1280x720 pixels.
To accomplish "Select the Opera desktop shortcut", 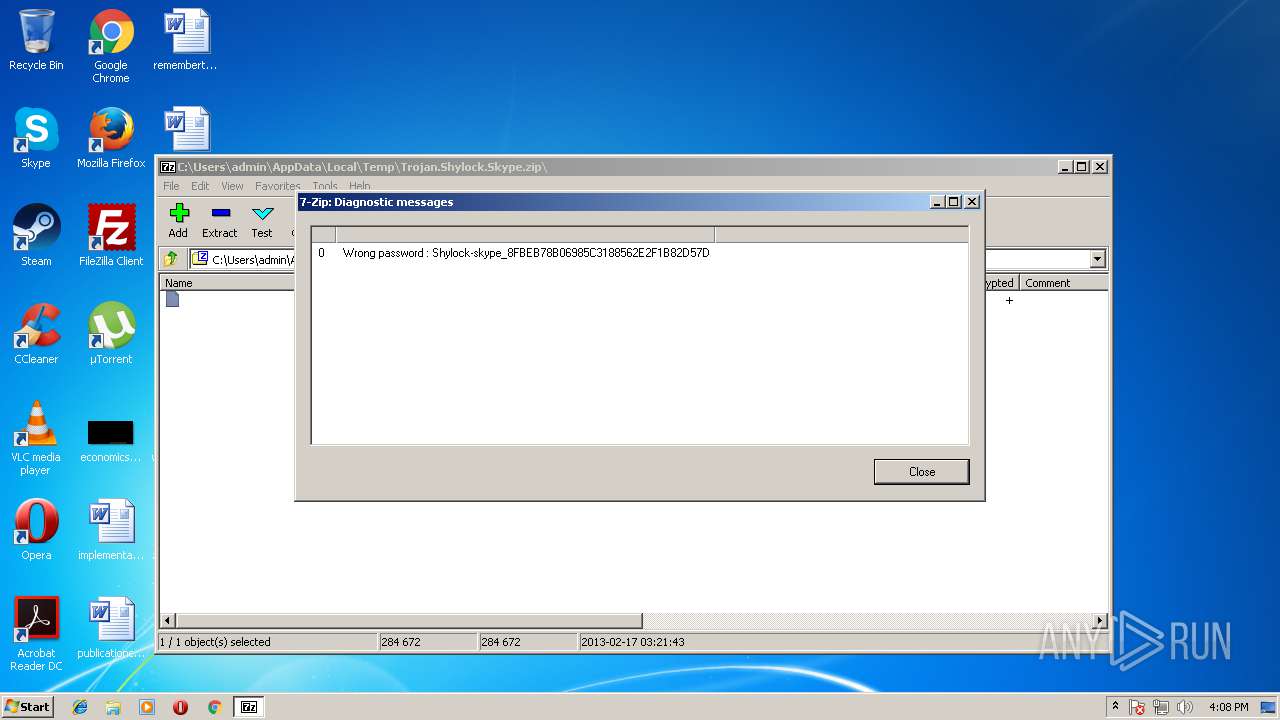I will tap(36, 530).
